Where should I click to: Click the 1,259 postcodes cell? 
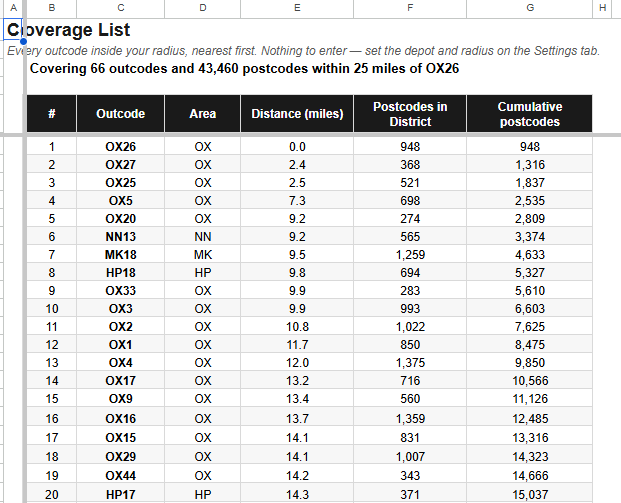pyautogui.click(x=410, y=255)
